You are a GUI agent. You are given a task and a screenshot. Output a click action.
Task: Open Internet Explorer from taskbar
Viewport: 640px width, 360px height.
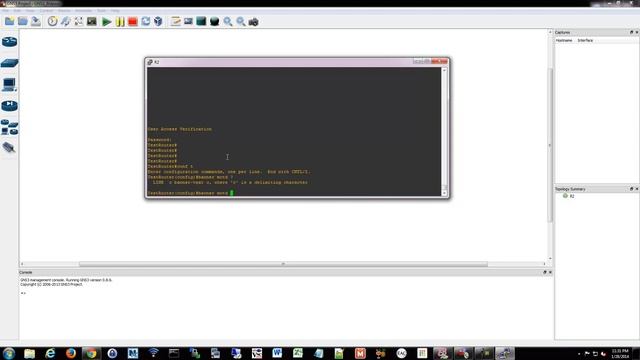click(x=50, y=353)
